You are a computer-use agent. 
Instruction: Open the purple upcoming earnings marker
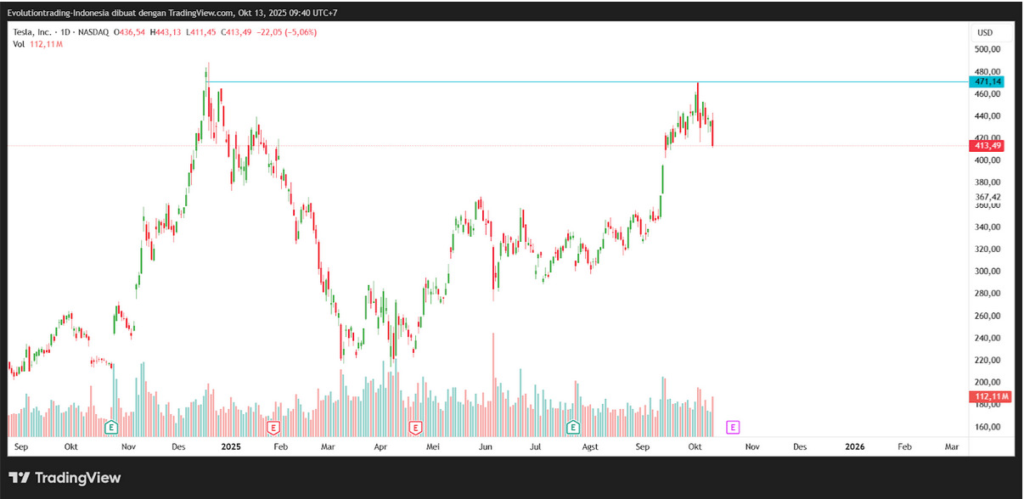tap(732, 427)
